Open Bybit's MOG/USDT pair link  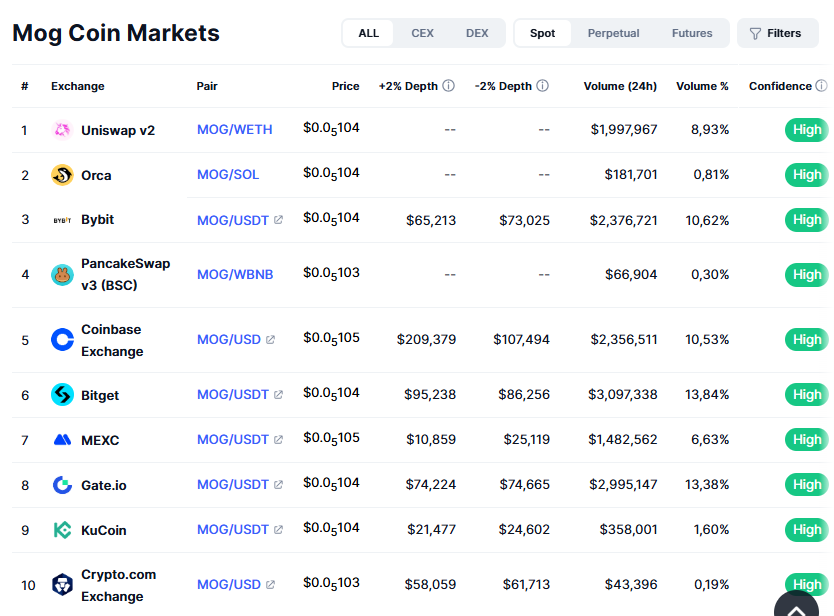click(232, 220)
